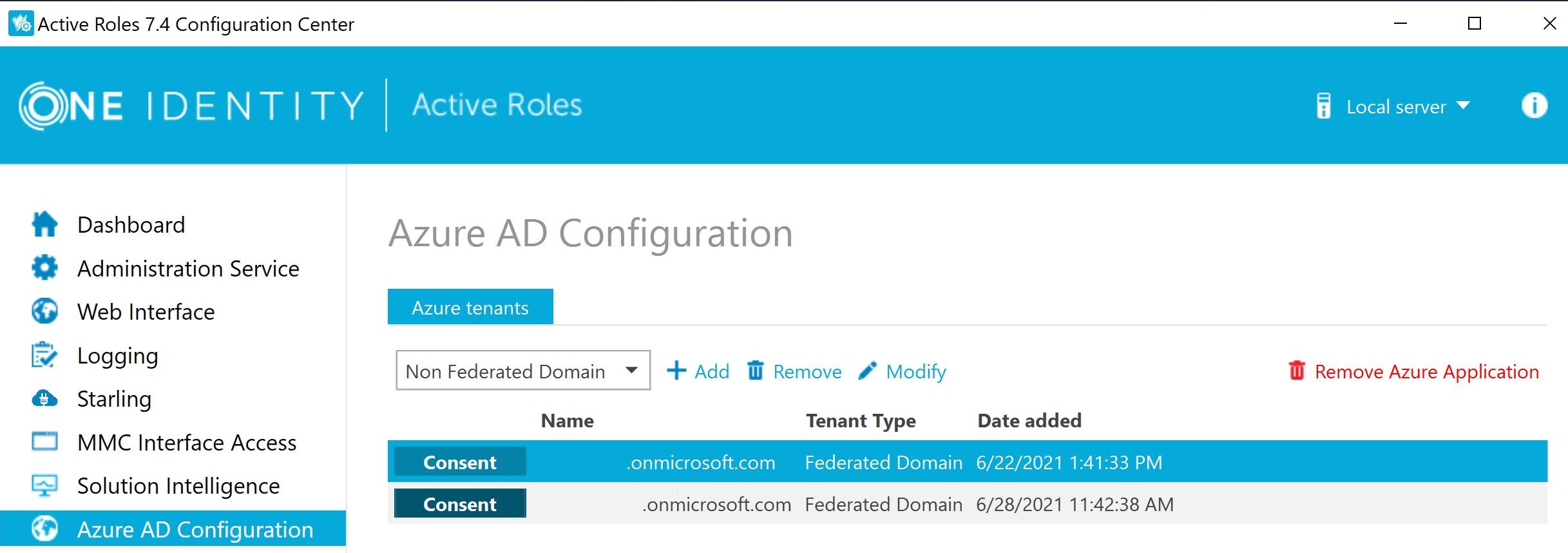Click the Name column header
Image resolution: width=1568 pixels, height=553 pixels.
567,421
